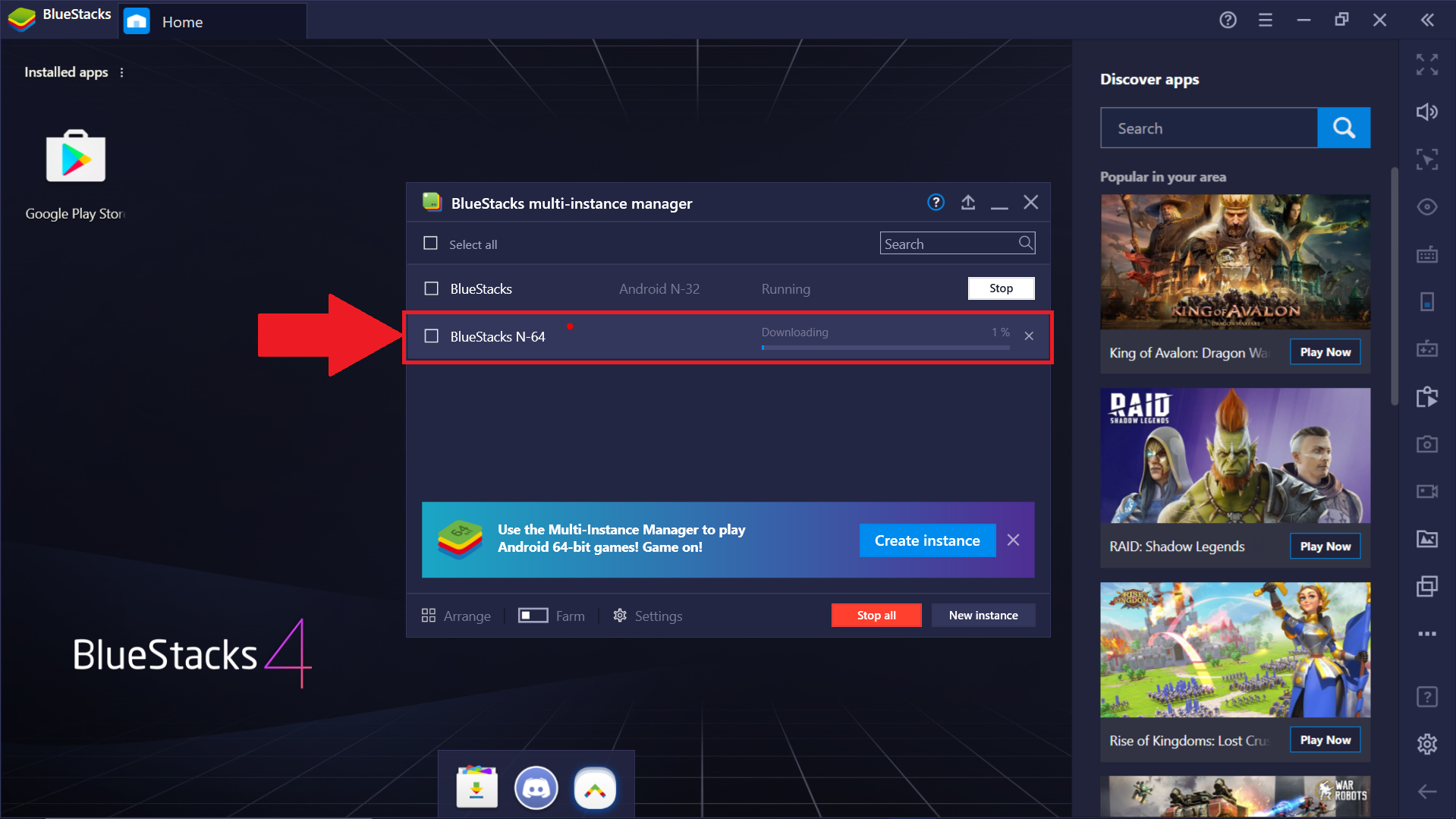Play Now for King of Avalon
The height and width of the screenshot is (819, 1456).
tap(1325, 352)
